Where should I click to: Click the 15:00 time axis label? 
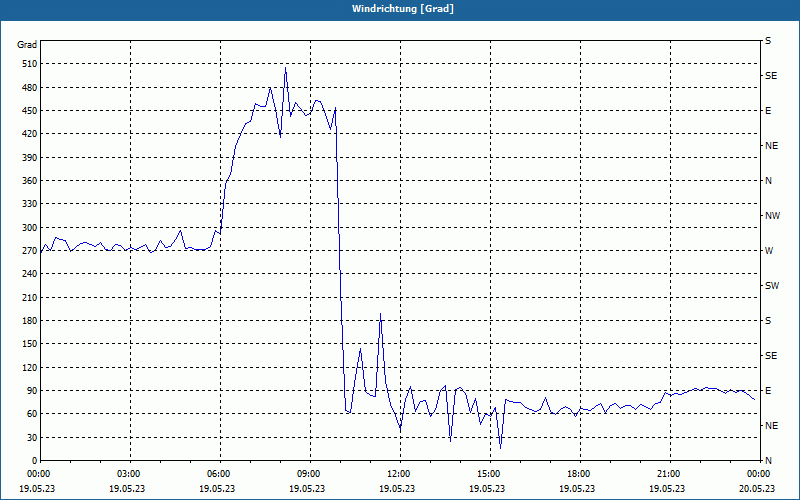(490, 474)
